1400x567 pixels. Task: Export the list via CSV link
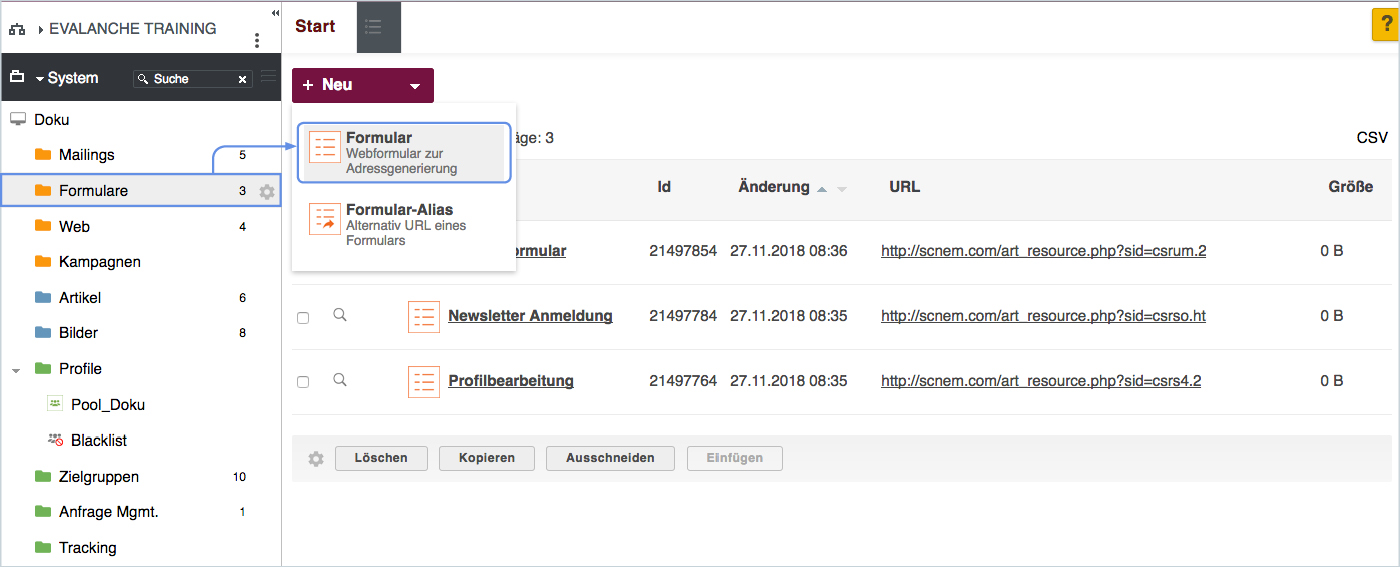(1372, 138)
